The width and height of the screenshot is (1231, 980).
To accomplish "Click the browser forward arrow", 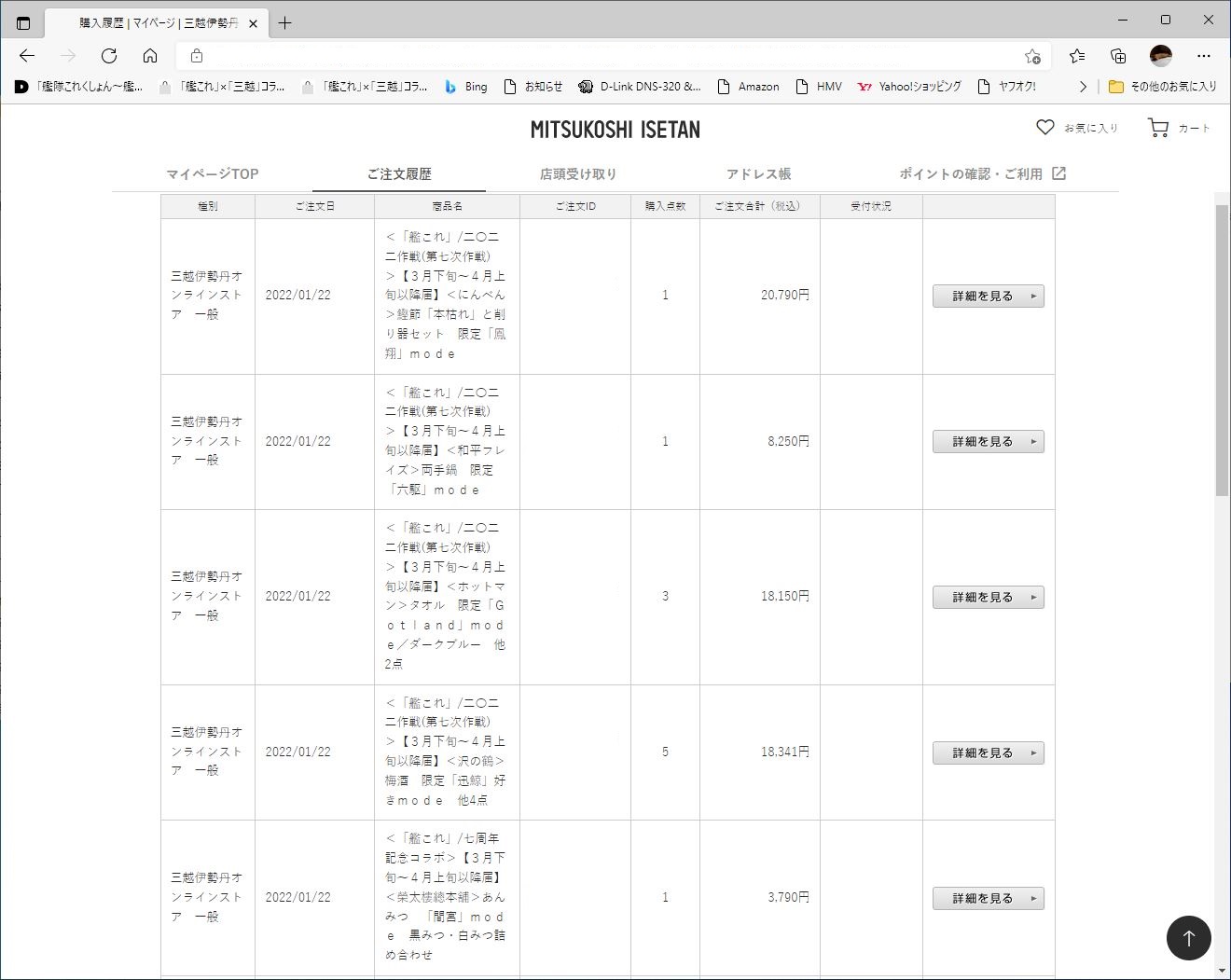I will tap(68, 56).
